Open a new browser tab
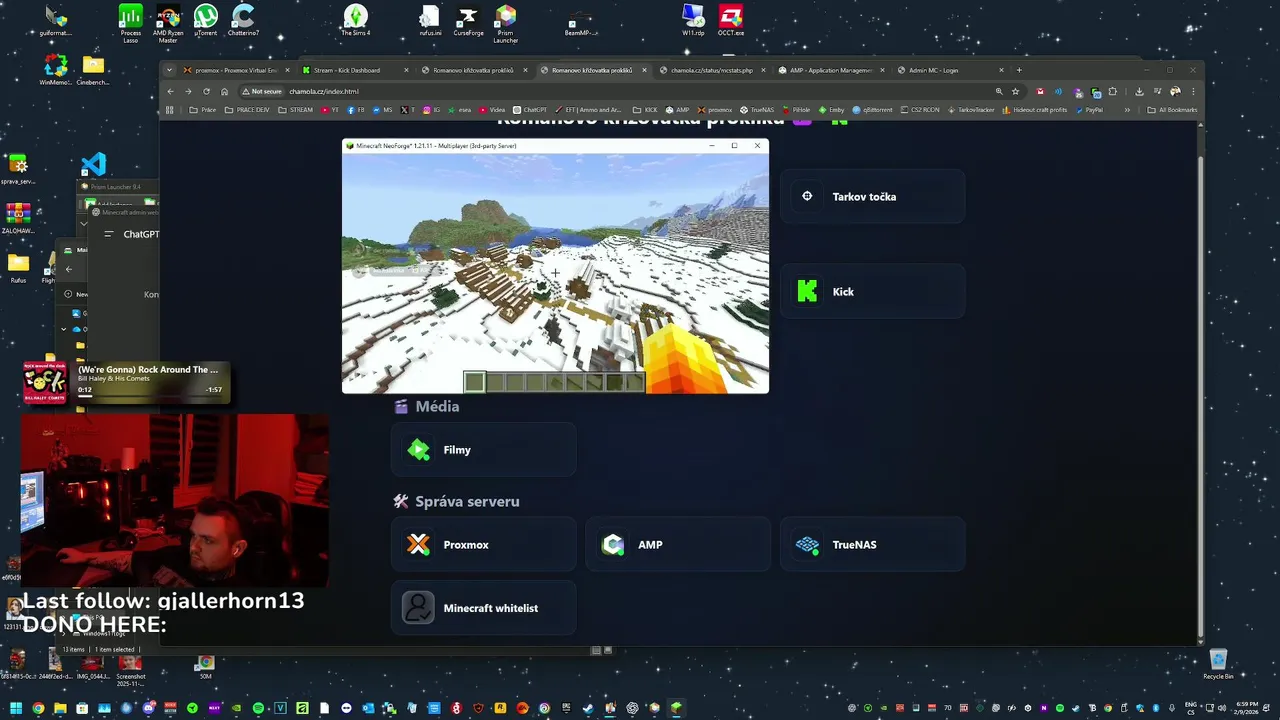1280x720 pixels. [x=1019, y=70]
